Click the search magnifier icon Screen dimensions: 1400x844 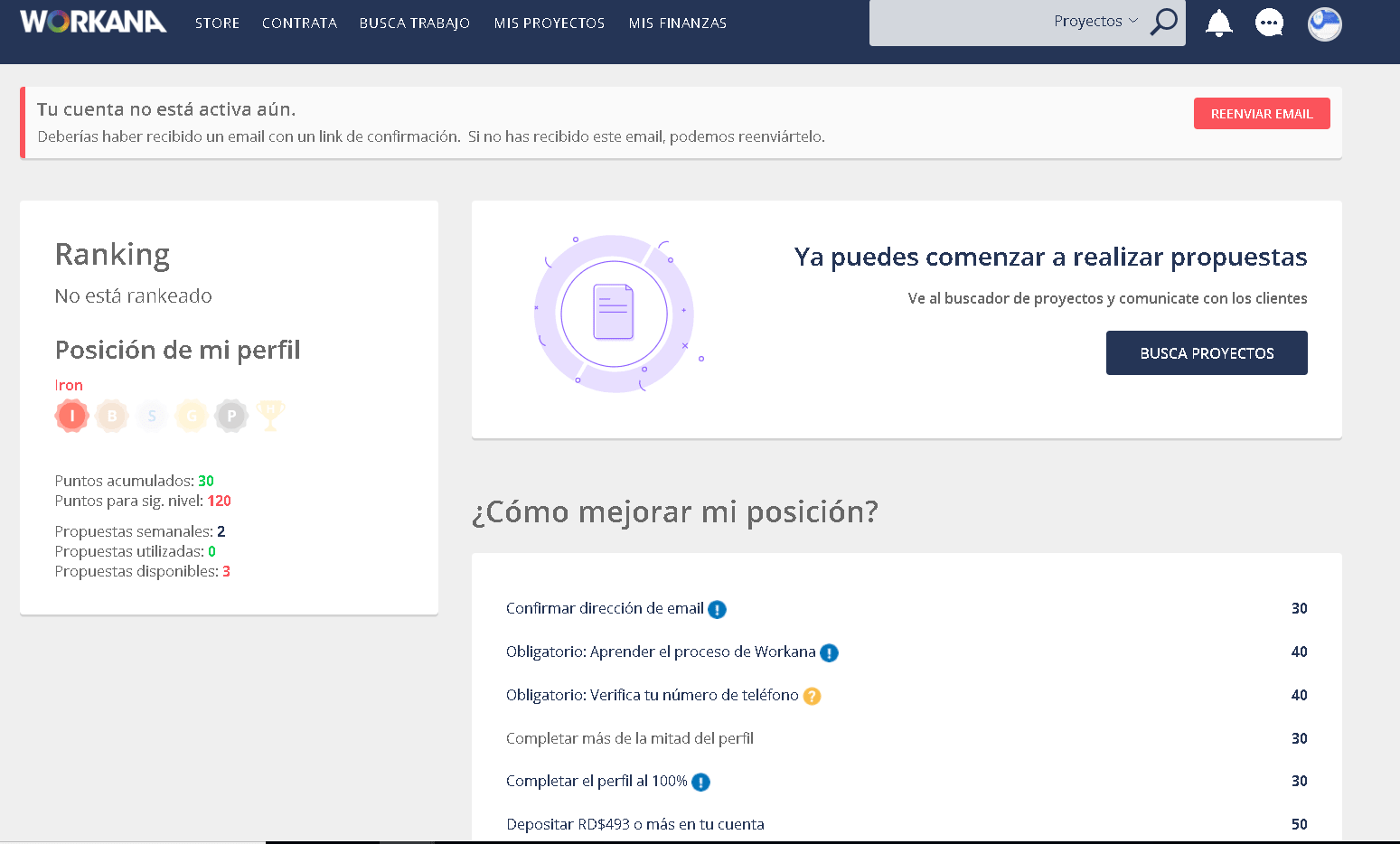[x=1164, y=23]
